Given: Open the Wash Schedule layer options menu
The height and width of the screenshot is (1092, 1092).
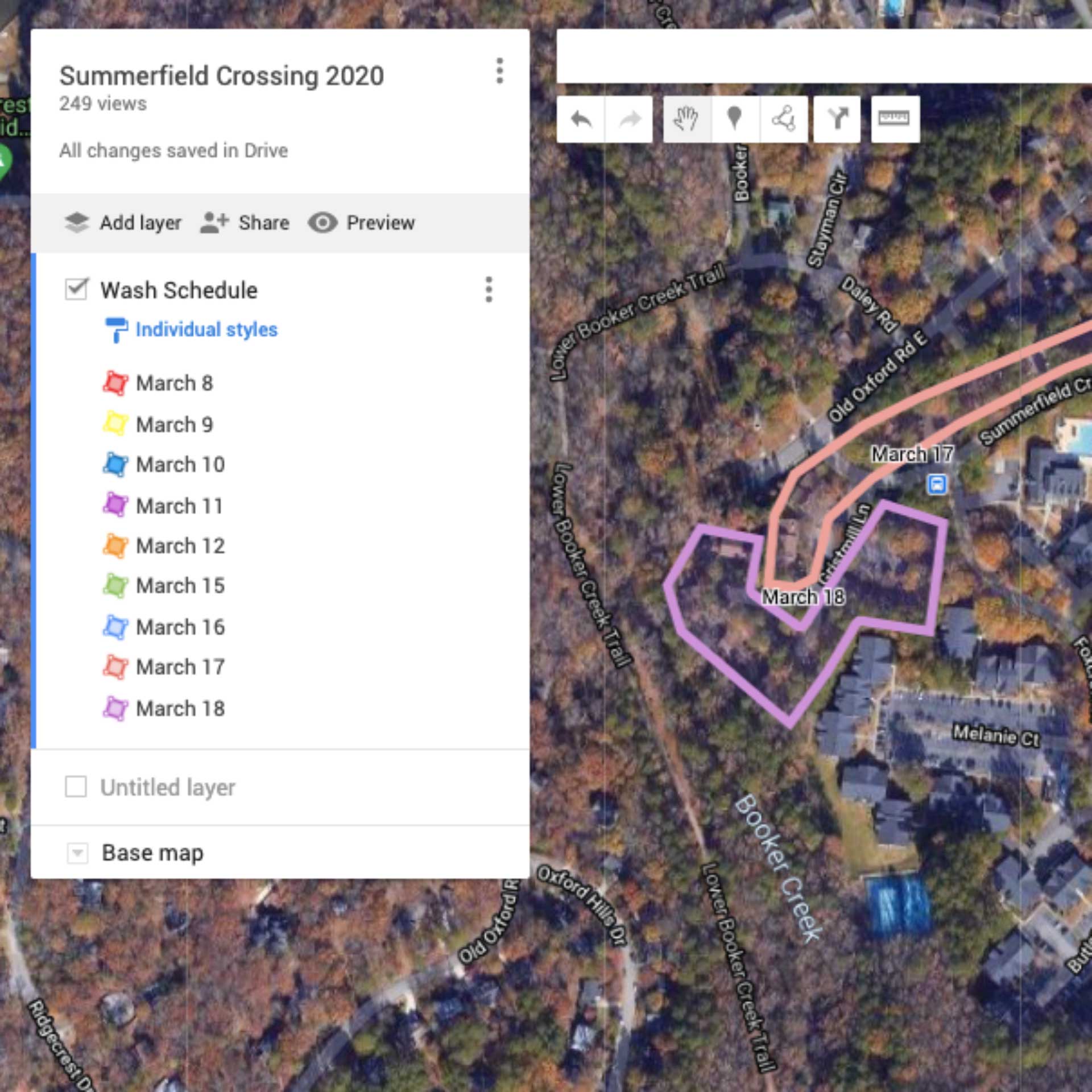Looking at the screenshot, I should (489, 289).
